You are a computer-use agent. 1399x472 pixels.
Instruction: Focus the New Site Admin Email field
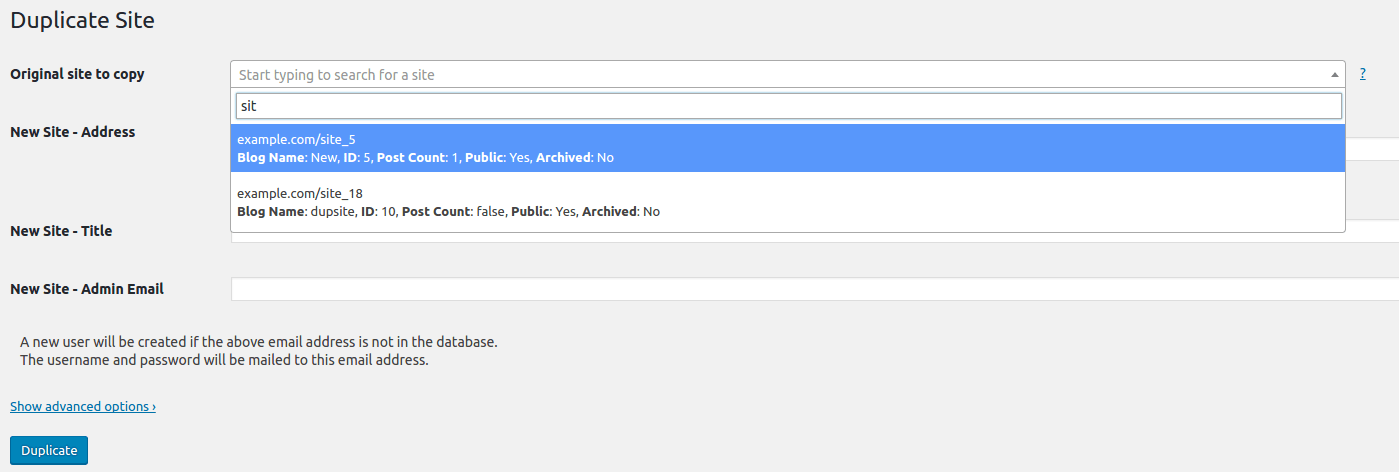pyautogui.click(x=815, y=289)
